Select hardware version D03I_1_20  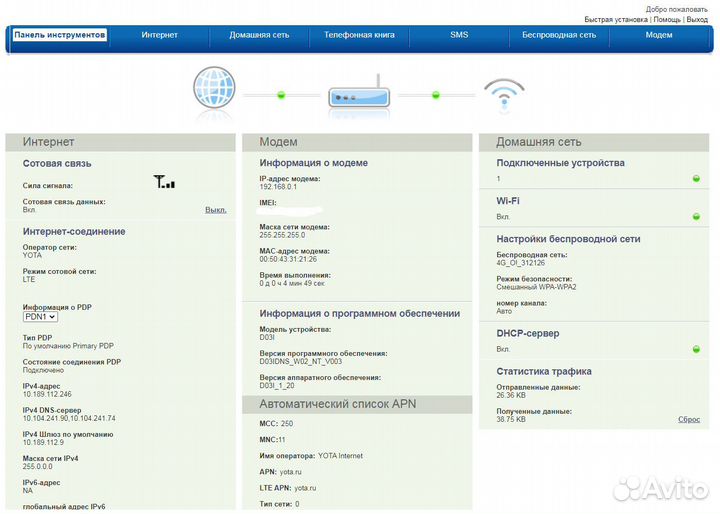click(277, 386)
